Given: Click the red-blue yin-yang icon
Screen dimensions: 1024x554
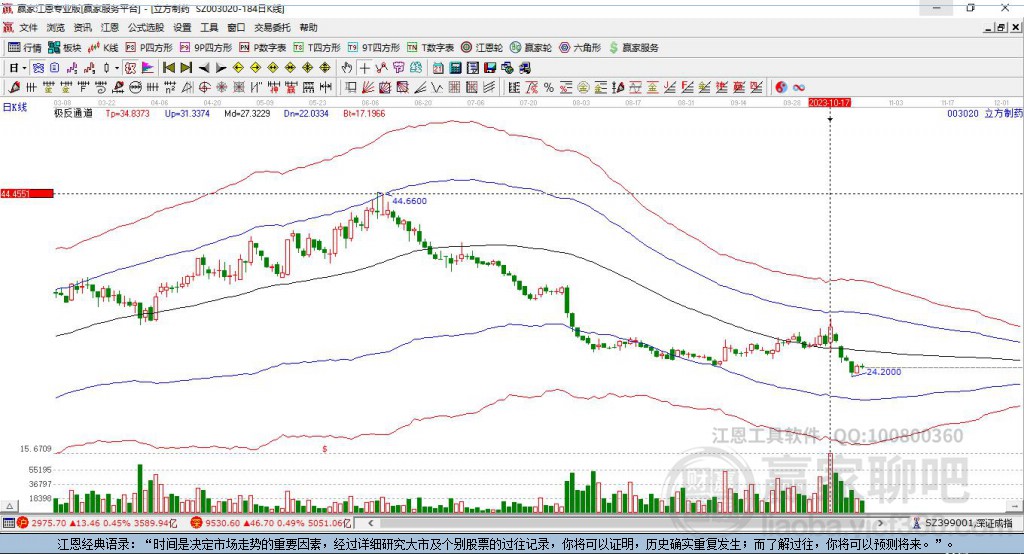Looking at the screenshot, I should tap(781, 88).
